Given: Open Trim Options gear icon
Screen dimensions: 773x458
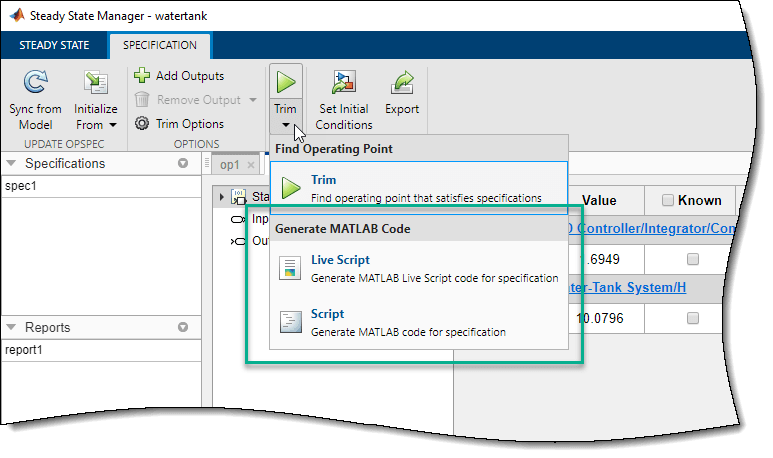Looking at the screenshot, I should [x=142, y=124].
